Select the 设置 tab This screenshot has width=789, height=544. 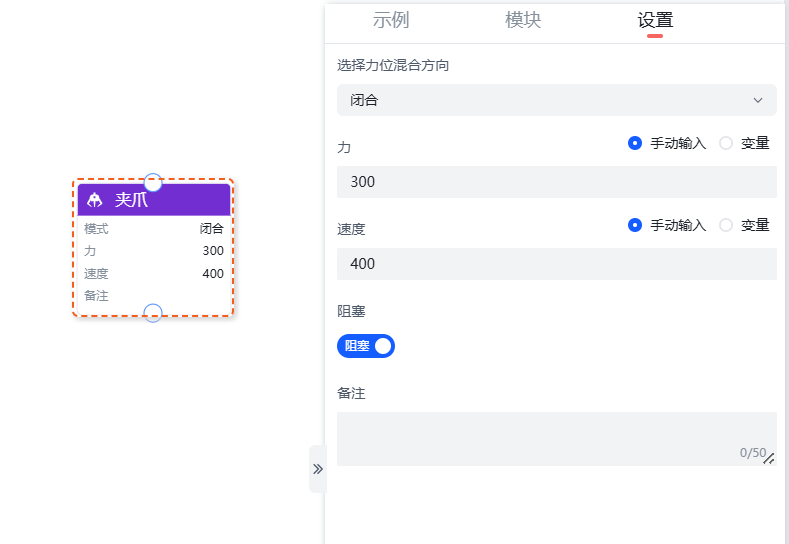point(655,20)
